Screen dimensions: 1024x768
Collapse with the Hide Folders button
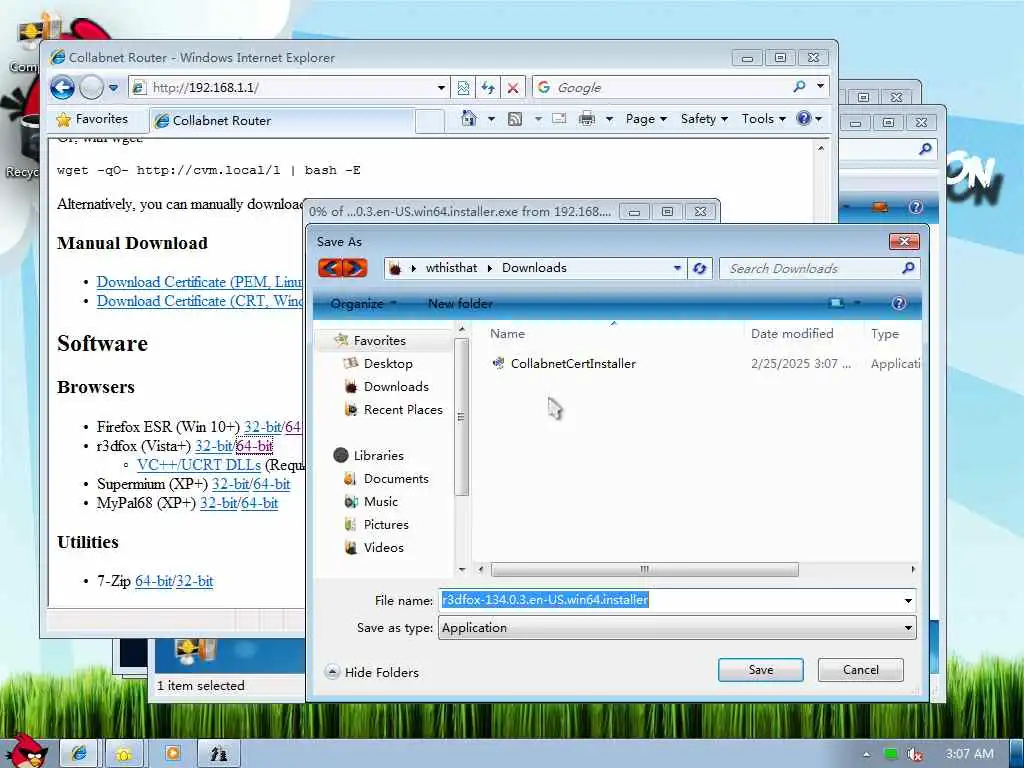click(x=372, y=672)
